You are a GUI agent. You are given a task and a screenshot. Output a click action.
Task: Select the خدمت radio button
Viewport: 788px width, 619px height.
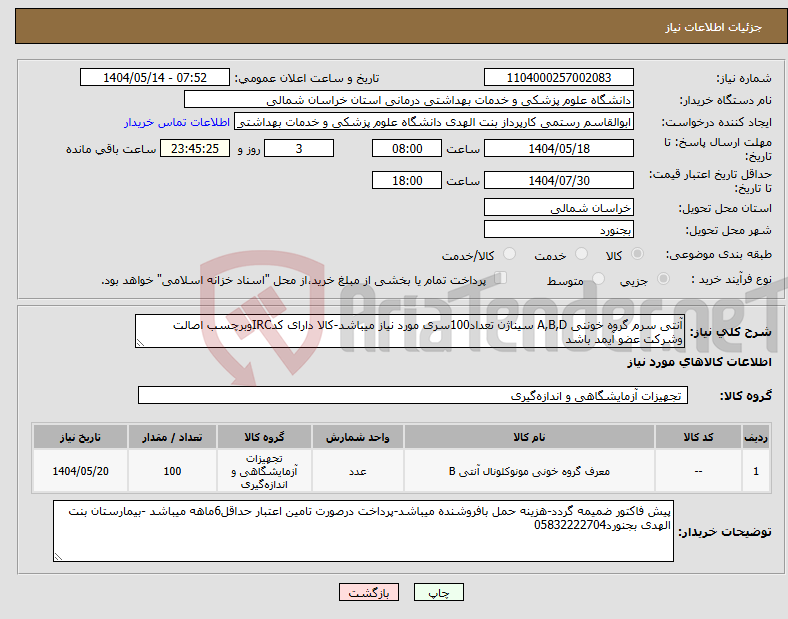click(x=581, y=254)
